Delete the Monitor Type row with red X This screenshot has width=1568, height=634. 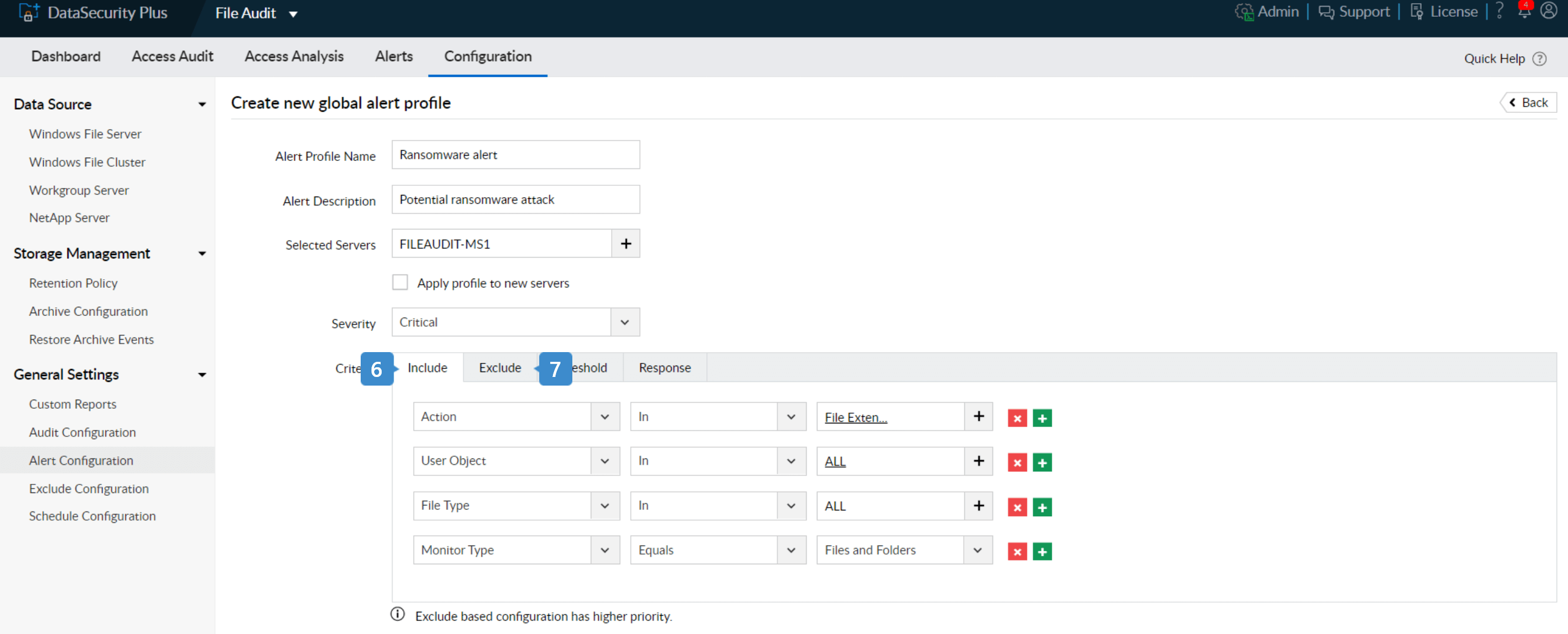1017,551
